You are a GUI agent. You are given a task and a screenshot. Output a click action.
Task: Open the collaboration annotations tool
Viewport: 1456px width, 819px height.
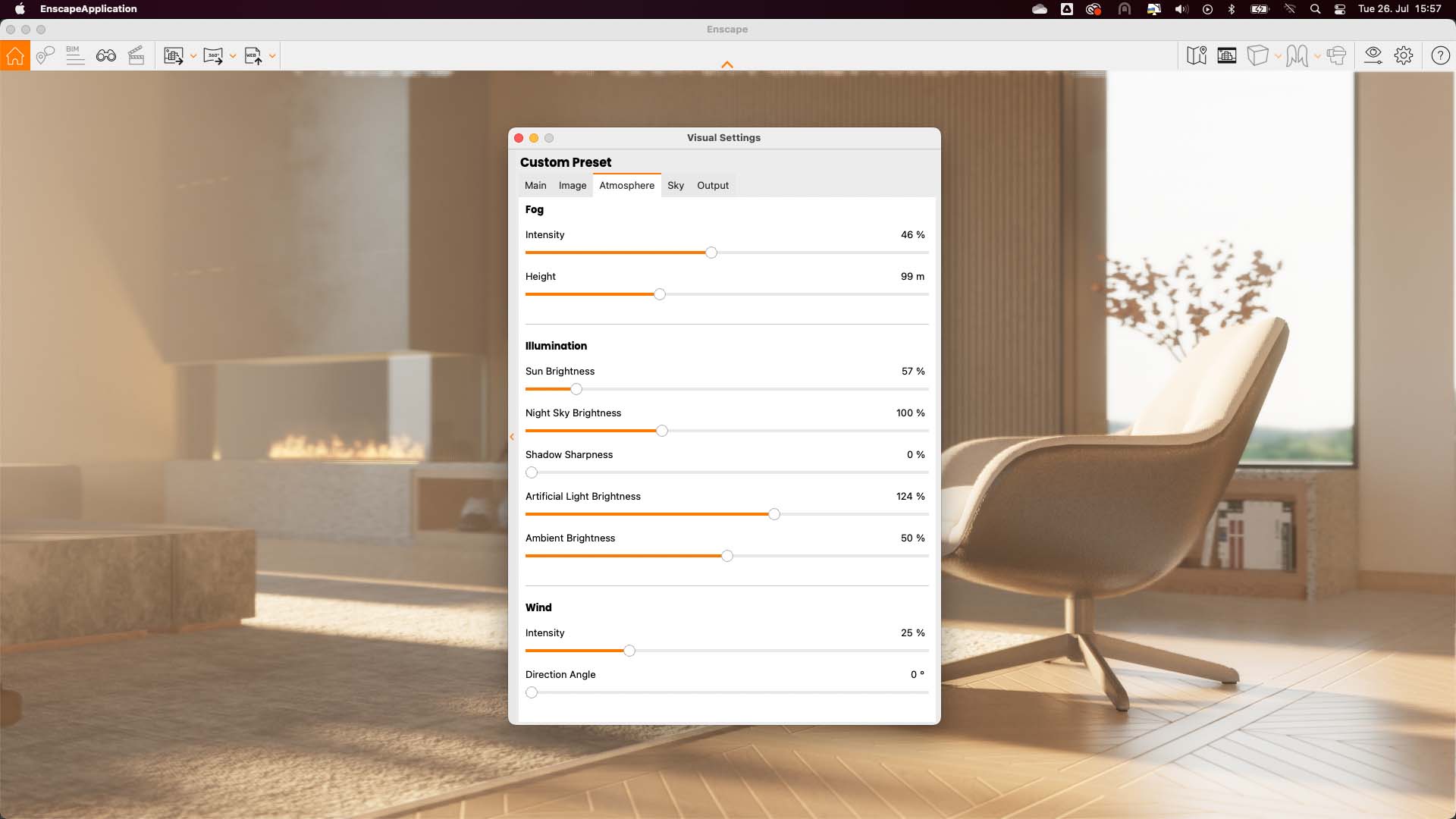[x=45, y=55]
